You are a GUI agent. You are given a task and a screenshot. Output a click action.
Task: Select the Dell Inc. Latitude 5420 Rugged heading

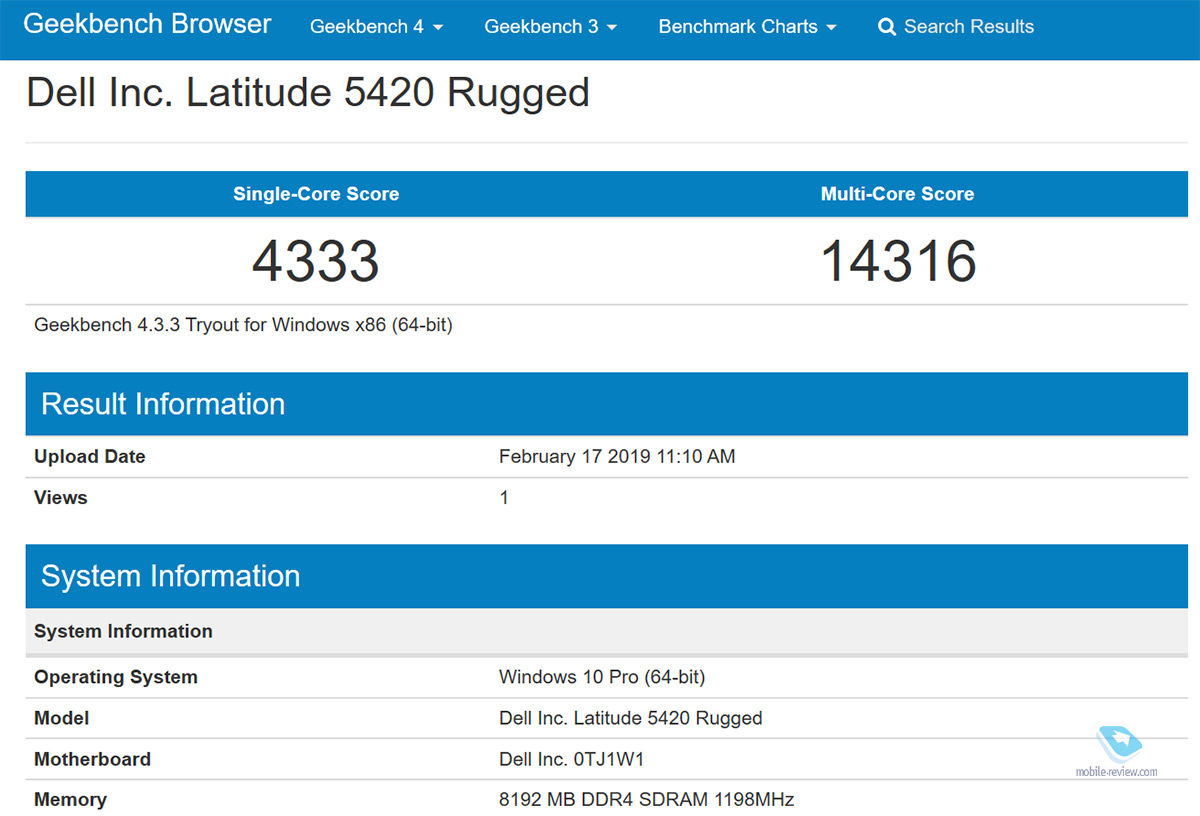coord(308,93)
